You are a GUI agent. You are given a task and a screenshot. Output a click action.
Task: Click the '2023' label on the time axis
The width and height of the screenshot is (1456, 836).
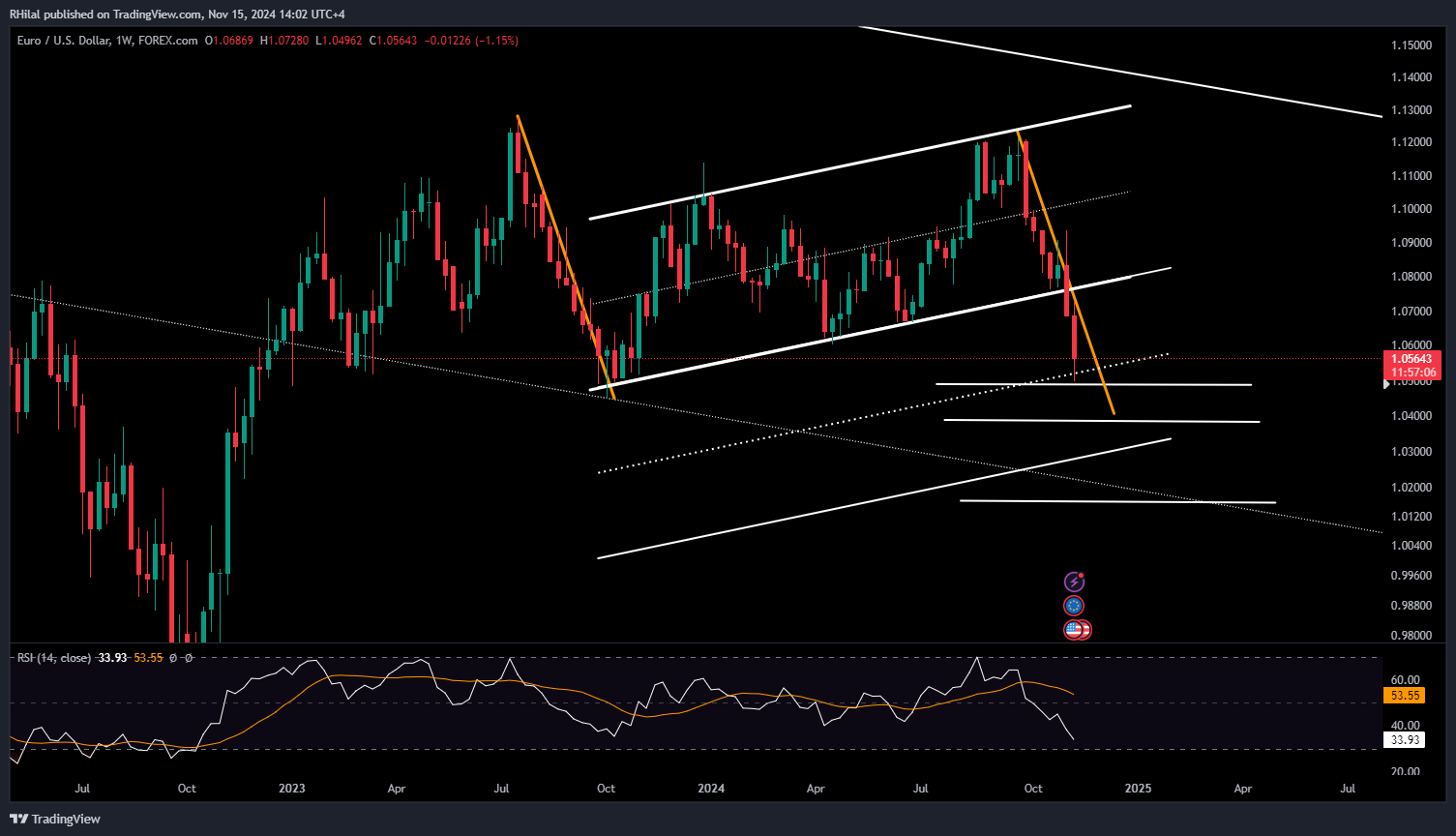[291, 789]
